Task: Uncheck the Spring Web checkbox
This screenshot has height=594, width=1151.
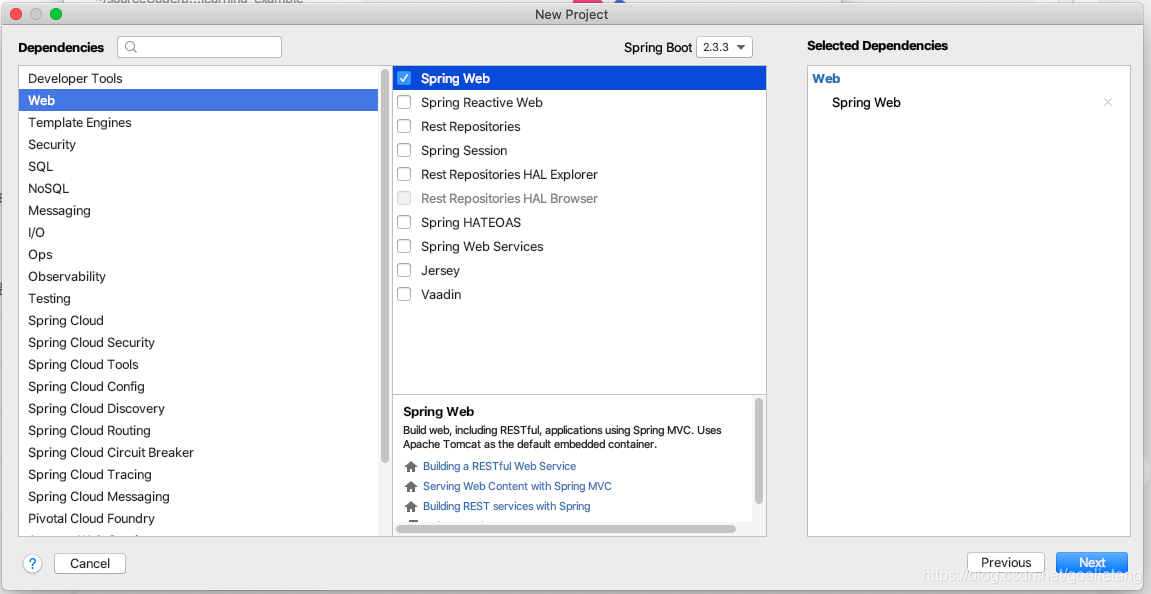Action: point(404,78)
